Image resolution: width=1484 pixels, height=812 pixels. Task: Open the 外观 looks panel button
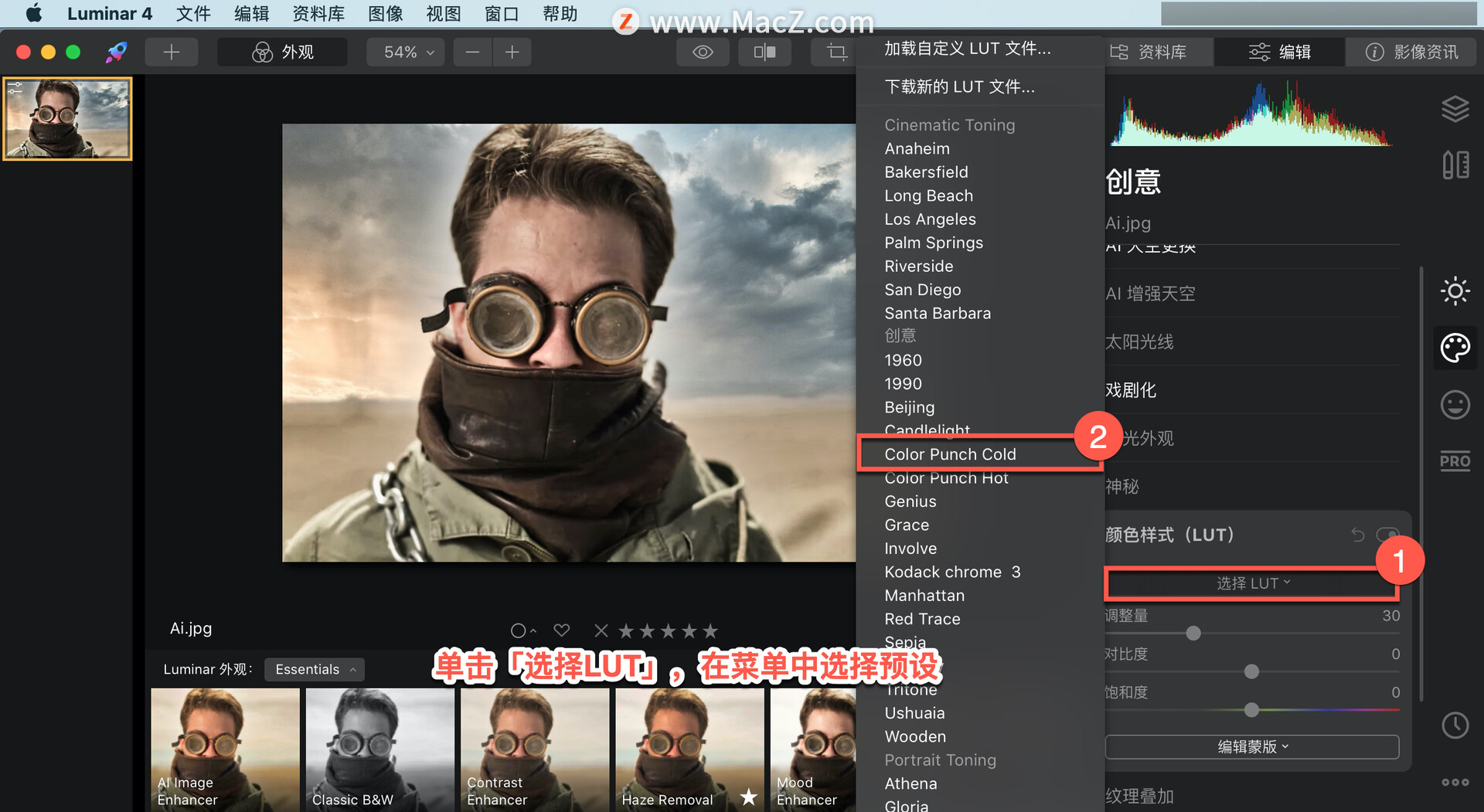[283, 52]
